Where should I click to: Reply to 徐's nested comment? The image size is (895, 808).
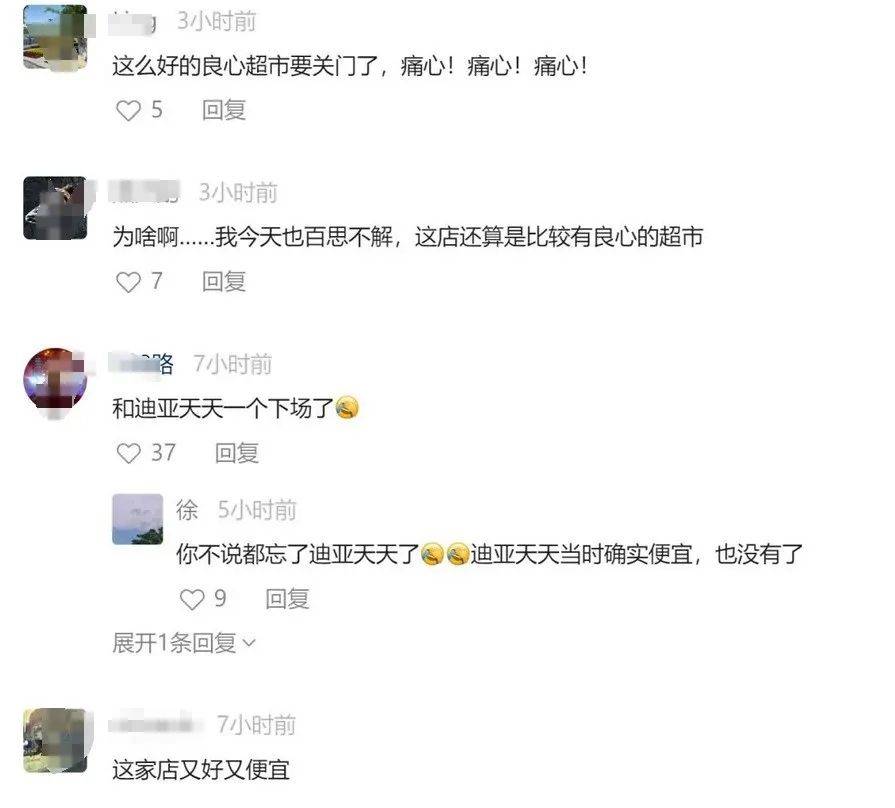(287, 599)
